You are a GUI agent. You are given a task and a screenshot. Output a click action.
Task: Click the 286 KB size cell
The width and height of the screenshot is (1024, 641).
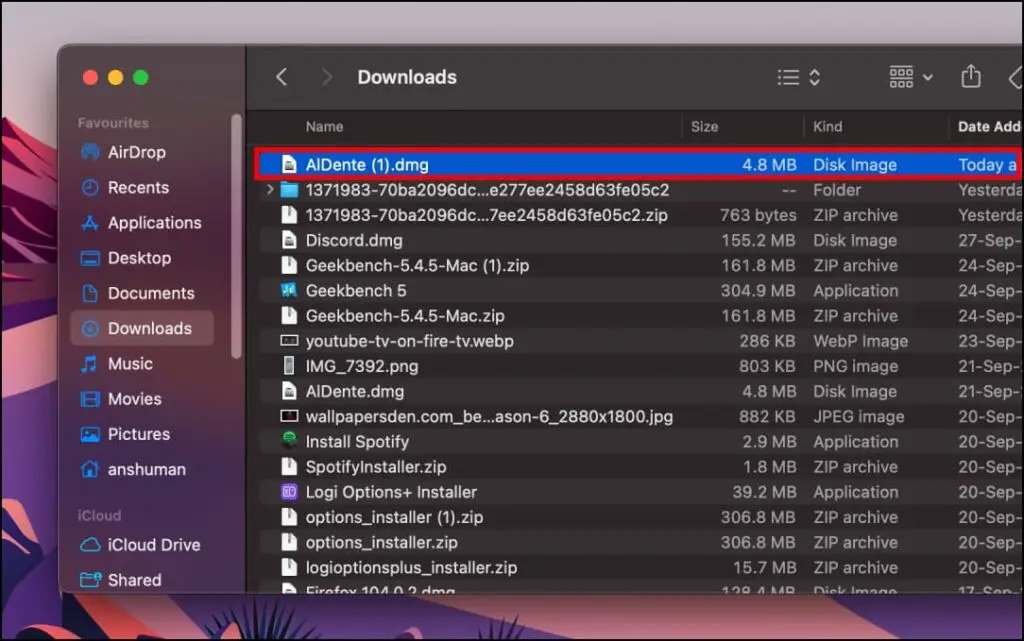click(x=767, y=341)
